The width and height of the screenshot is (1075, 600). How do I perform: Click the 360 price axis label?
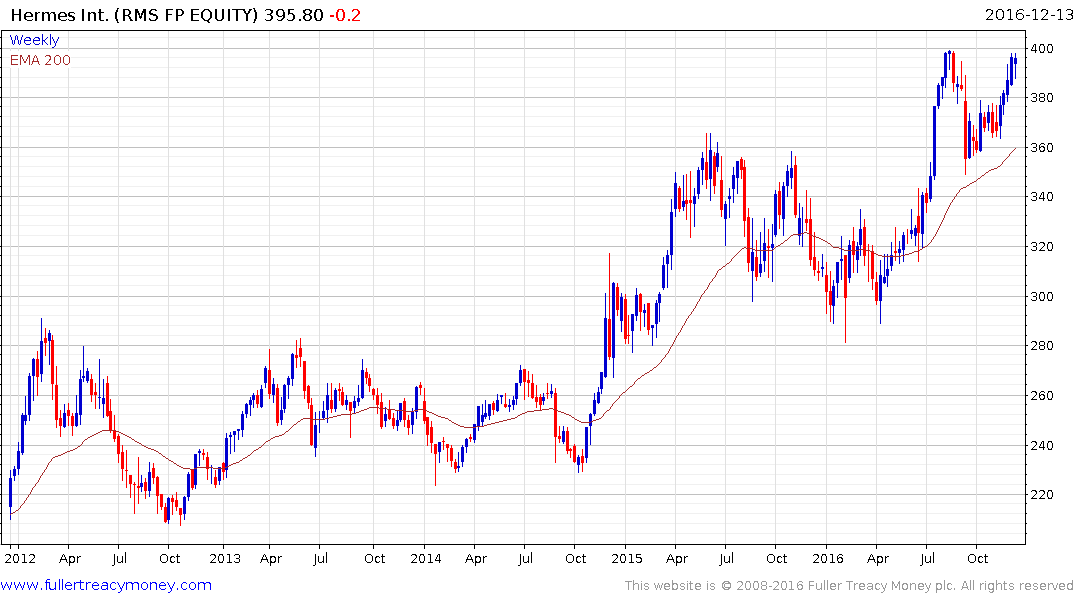click(x=1042, y=147)
